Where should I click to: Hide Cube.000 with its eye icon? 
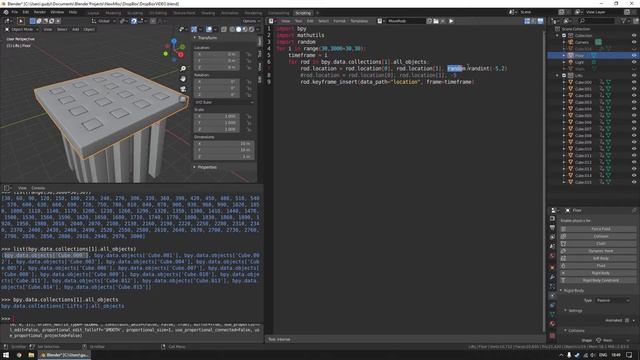point(634,82)
